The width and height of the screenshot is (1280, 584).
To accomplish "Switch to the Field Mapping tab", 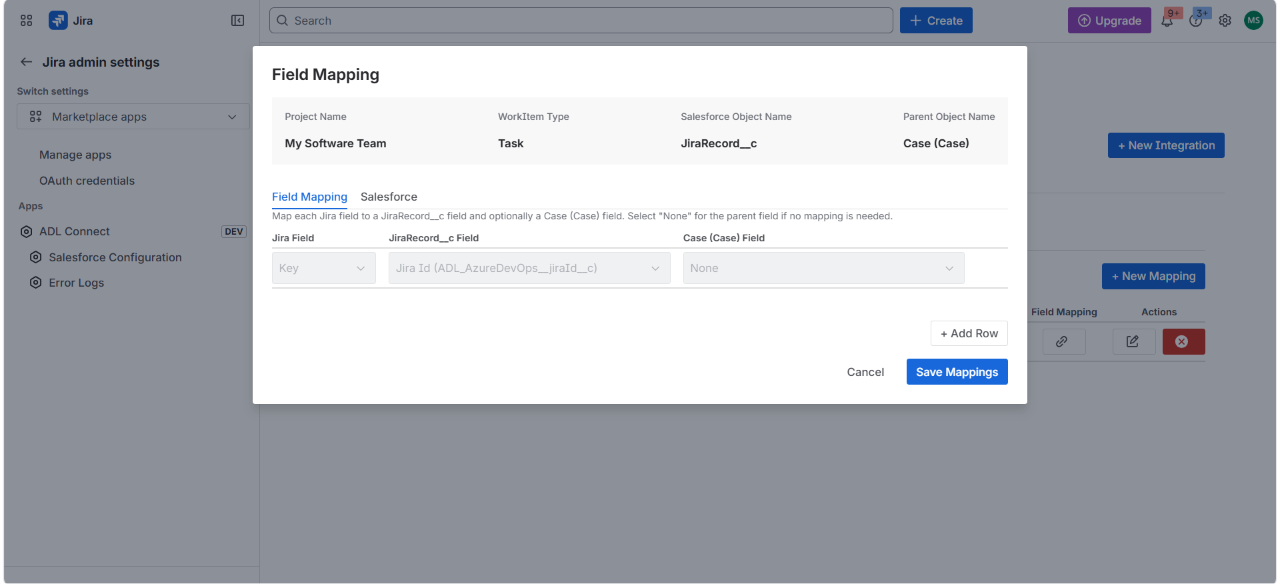I will click(310, 197).
